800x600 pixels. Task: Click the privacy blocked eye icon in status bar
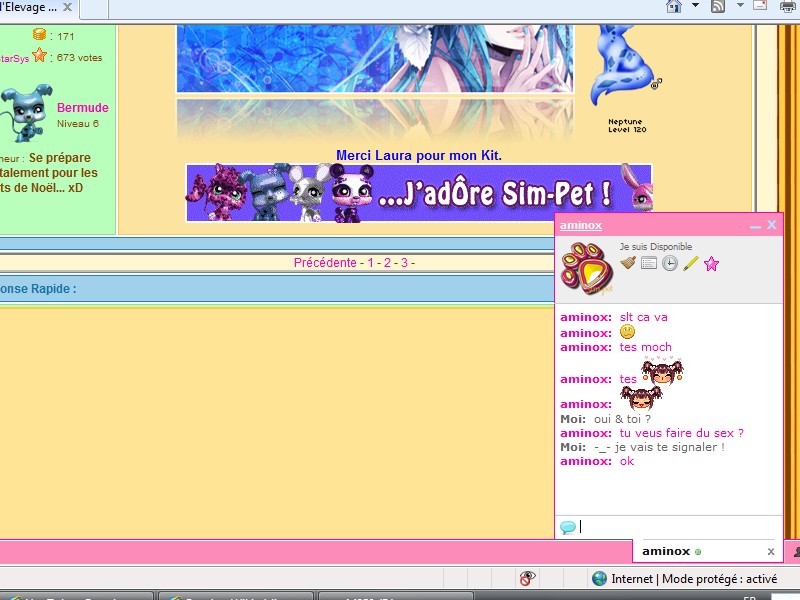(x=528, y=579)
